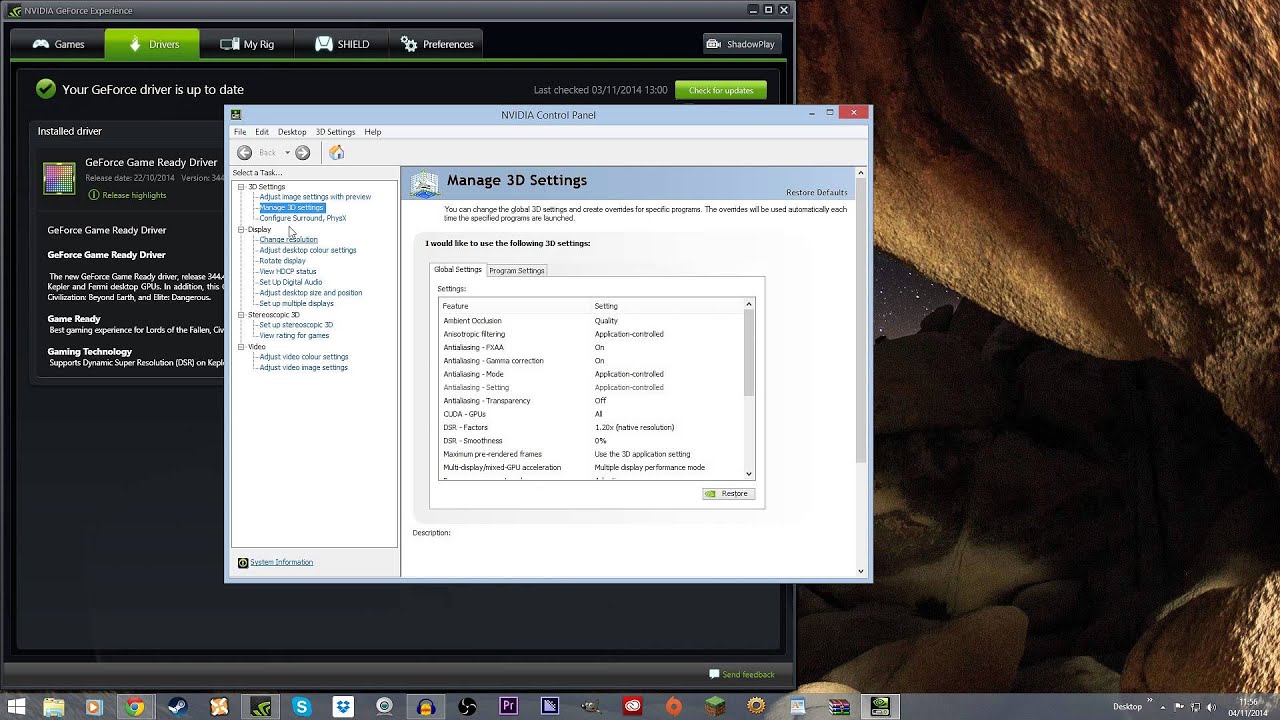
Task: Open Steam from the taskbar
Action: pyautogui.click(x=177, y=707)
